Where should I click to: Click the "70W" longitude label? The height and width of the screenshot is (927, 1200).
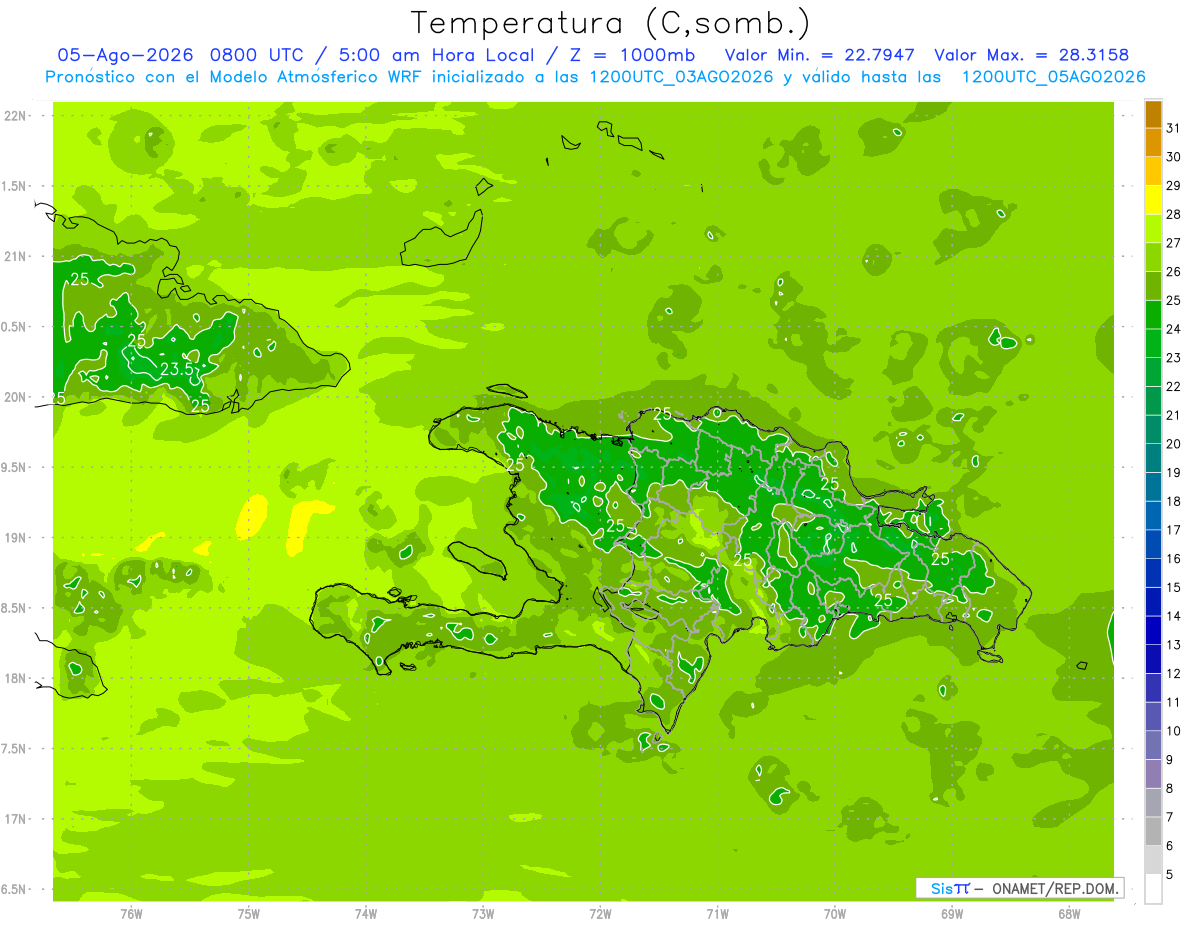(x=835, y=915)
